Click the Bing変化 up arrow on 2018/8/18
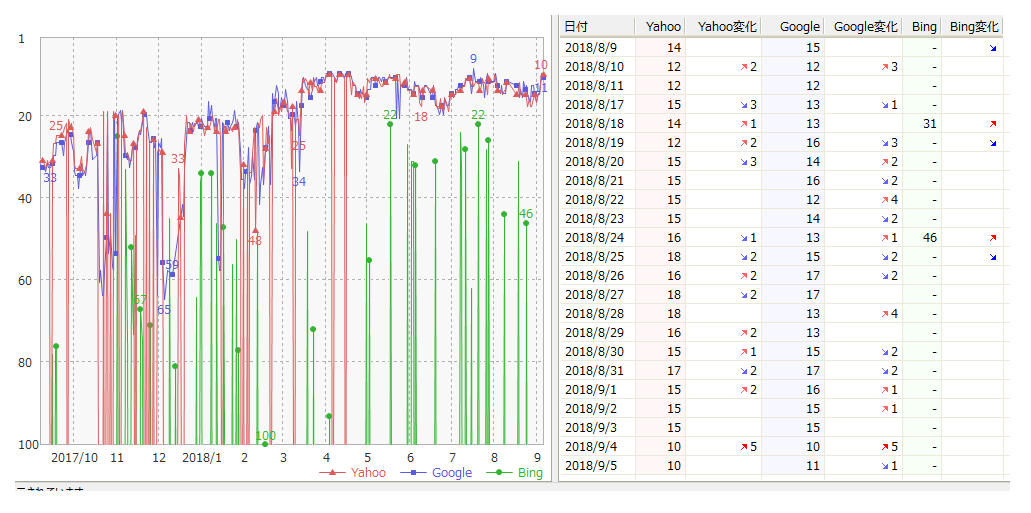Screen dimensions: 1031x513 [x=993, y=124]
